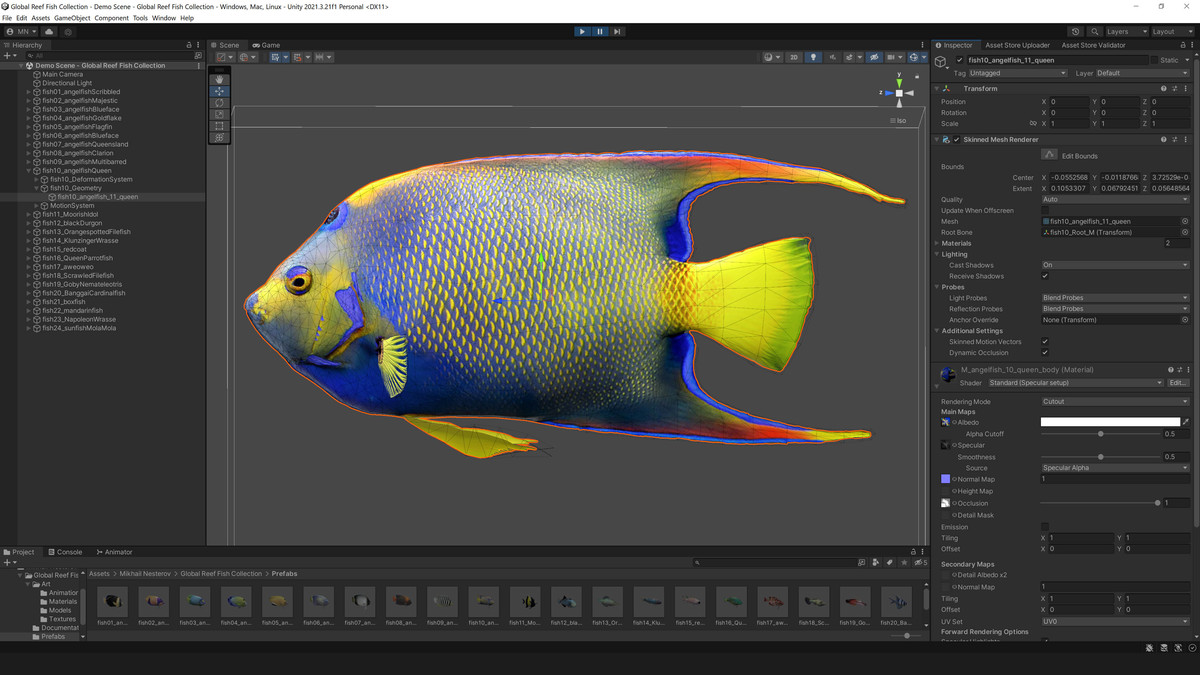Open the Cast Shadows dropdown set to On

[1115, 265]
